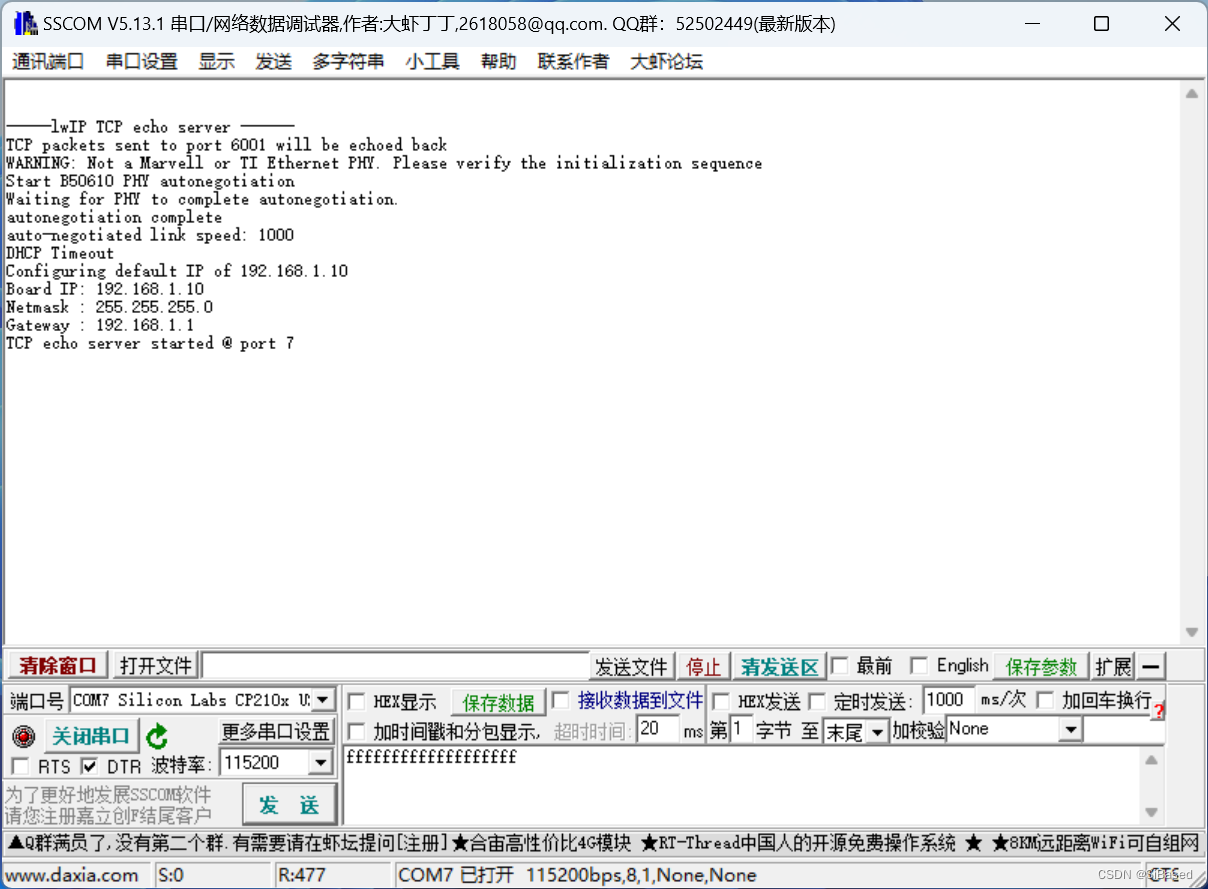Uncheck the DTR checkbox

point(90,766)
